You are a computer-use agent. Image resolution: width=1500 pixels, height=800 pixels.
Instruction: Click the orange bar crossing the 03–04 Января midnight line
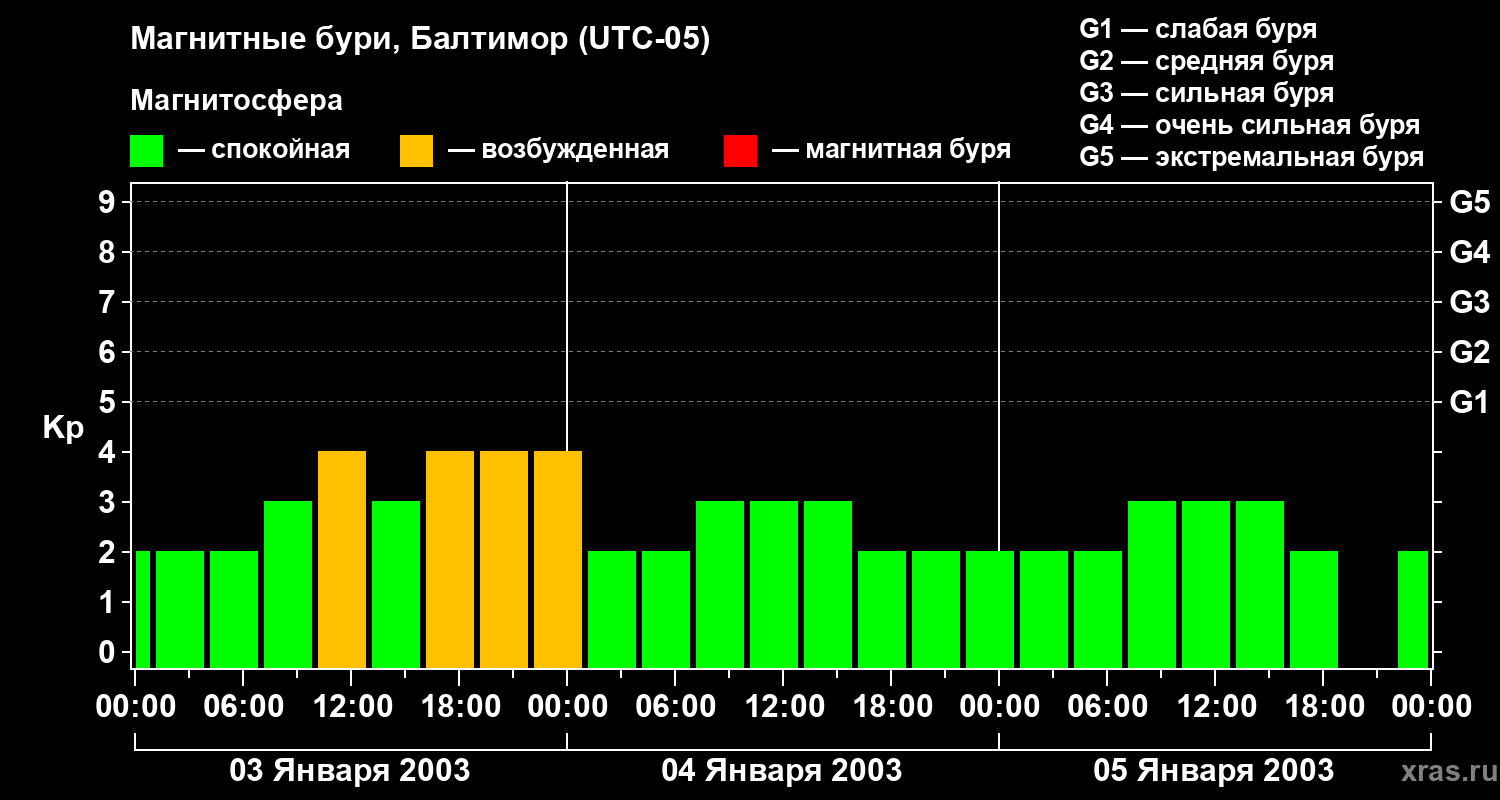[558, 559]
